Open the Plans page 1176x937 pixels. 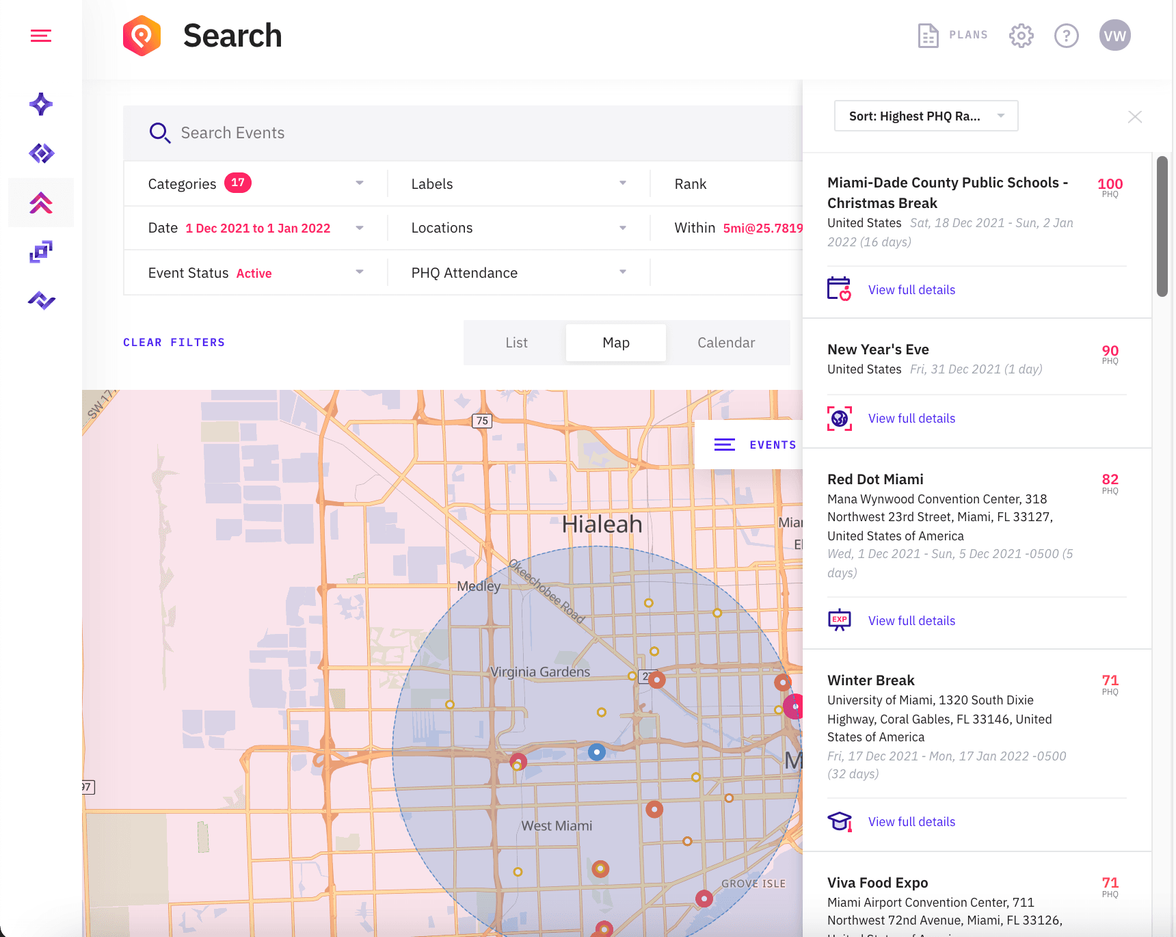[952, 36]
